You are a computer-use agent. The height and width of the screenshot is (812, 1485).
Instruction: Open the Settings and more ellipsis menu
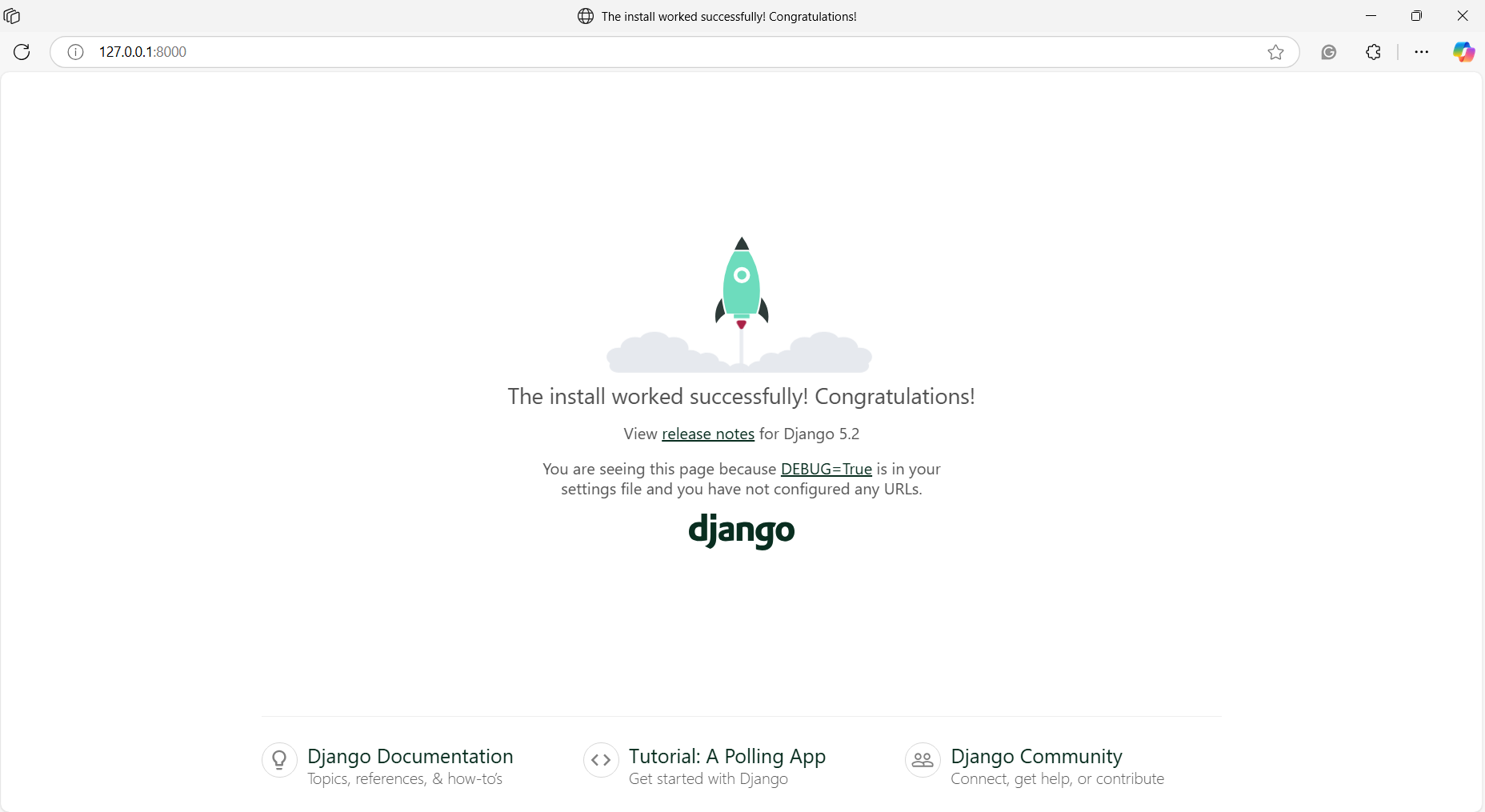[1421, 52]
